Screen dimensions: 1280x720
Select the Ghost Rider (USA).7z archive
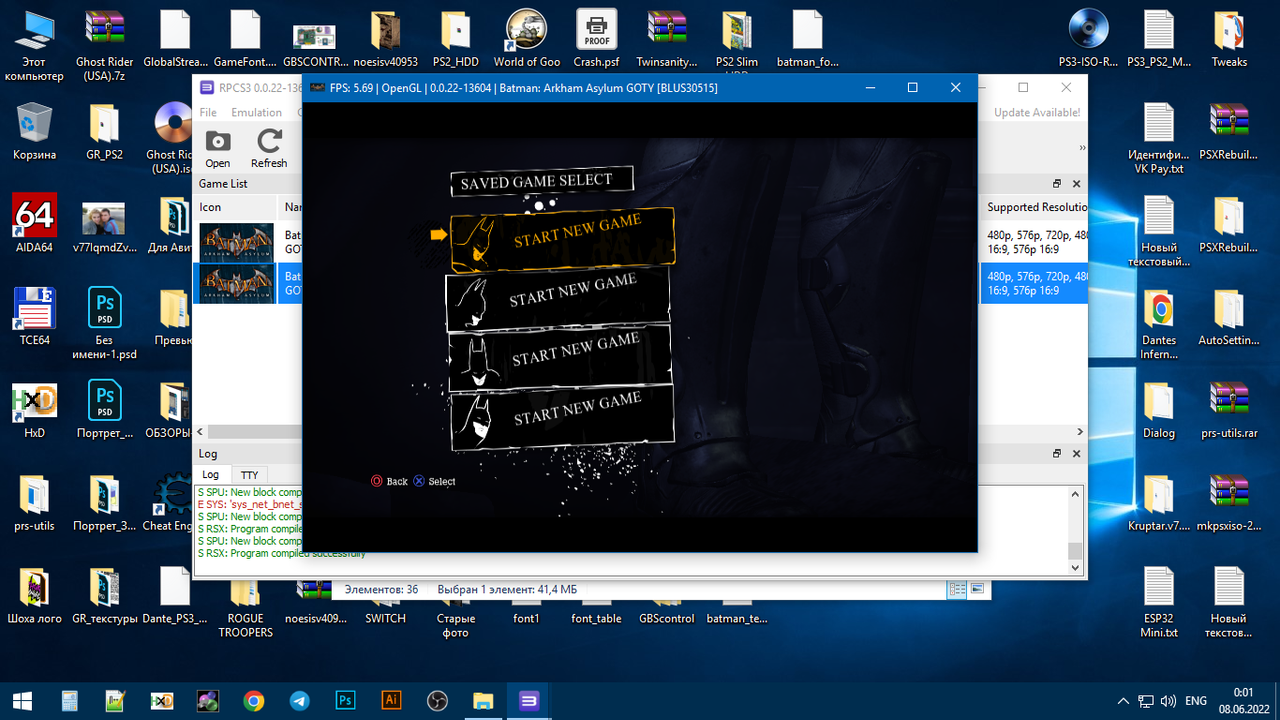coord(104,46)
